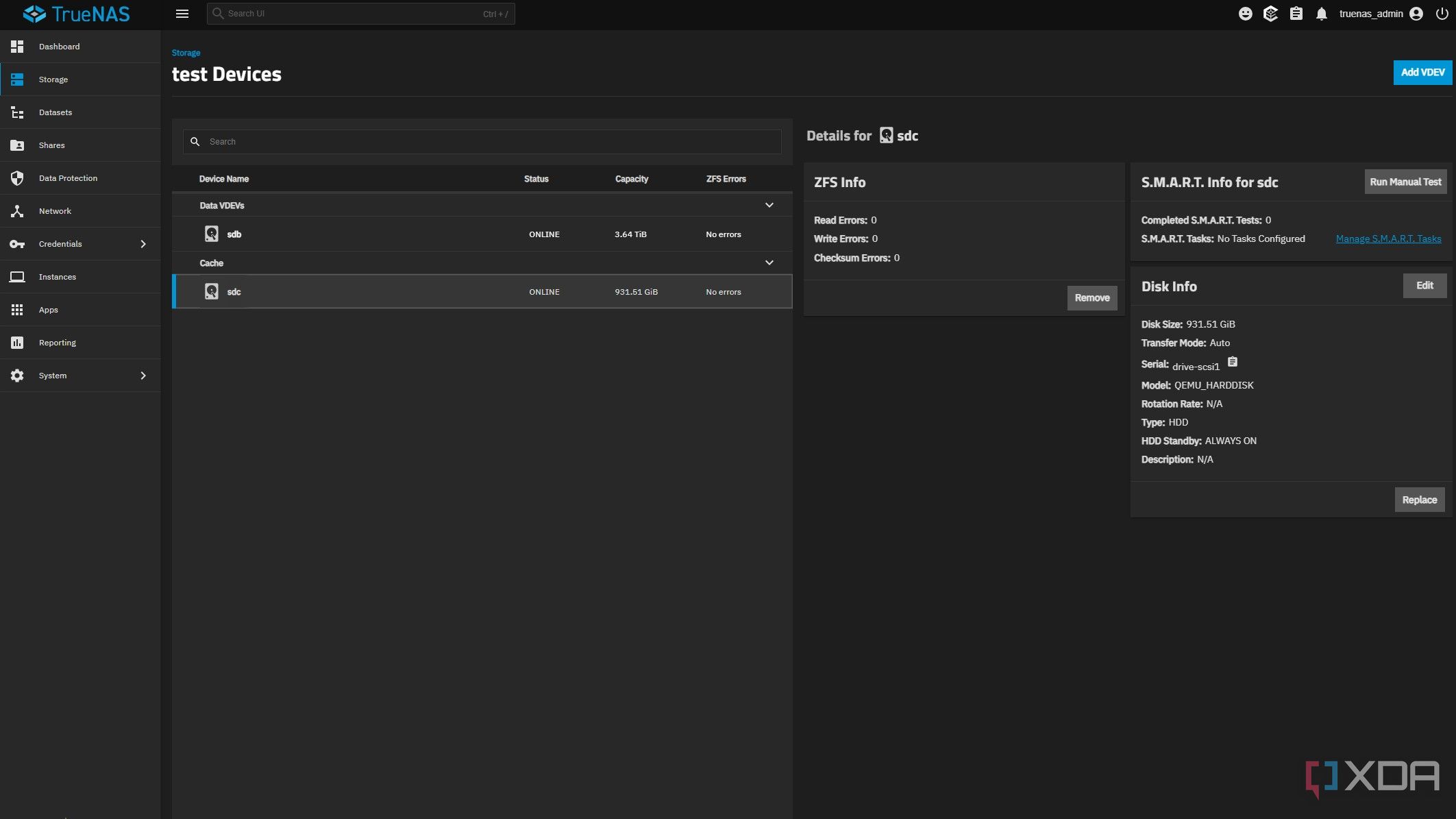
Task: Open the Dashboard menu item
Action: (80, 47)
